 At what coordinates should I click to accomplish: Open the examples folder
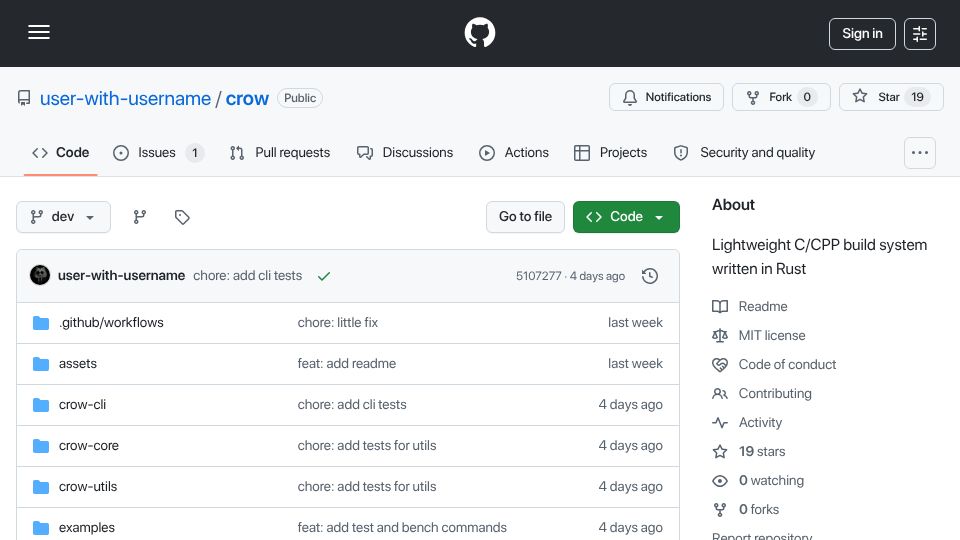(87, 528)
